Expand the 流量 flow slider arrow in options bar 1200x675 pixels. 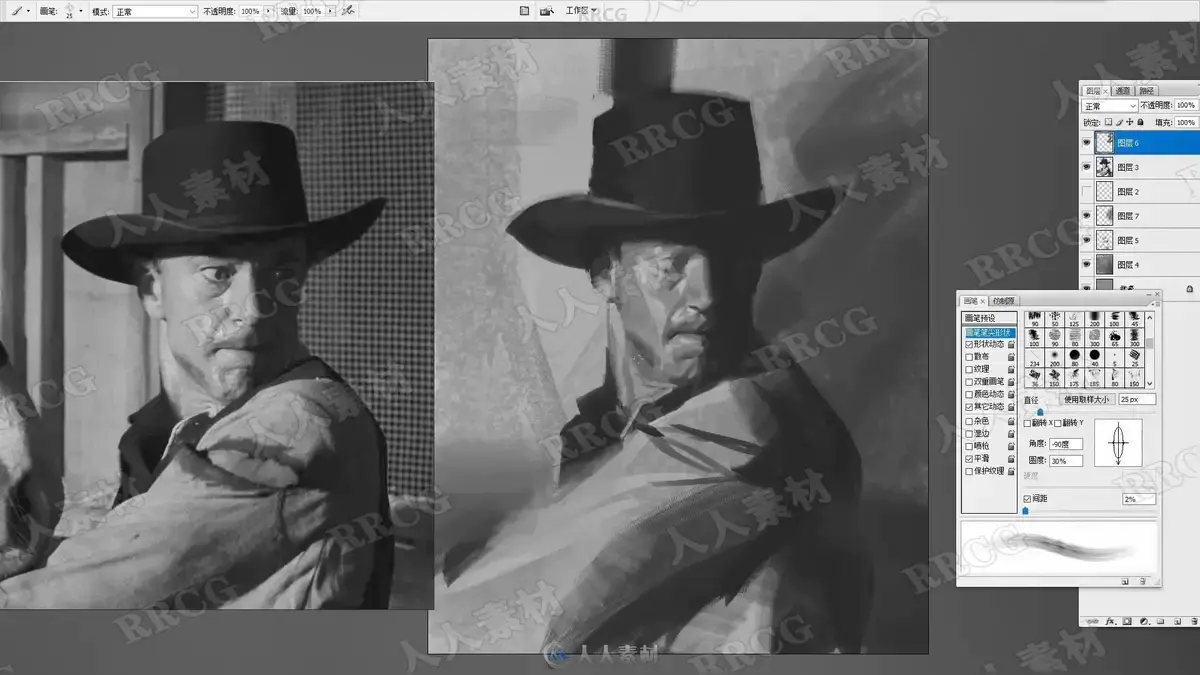329,11
